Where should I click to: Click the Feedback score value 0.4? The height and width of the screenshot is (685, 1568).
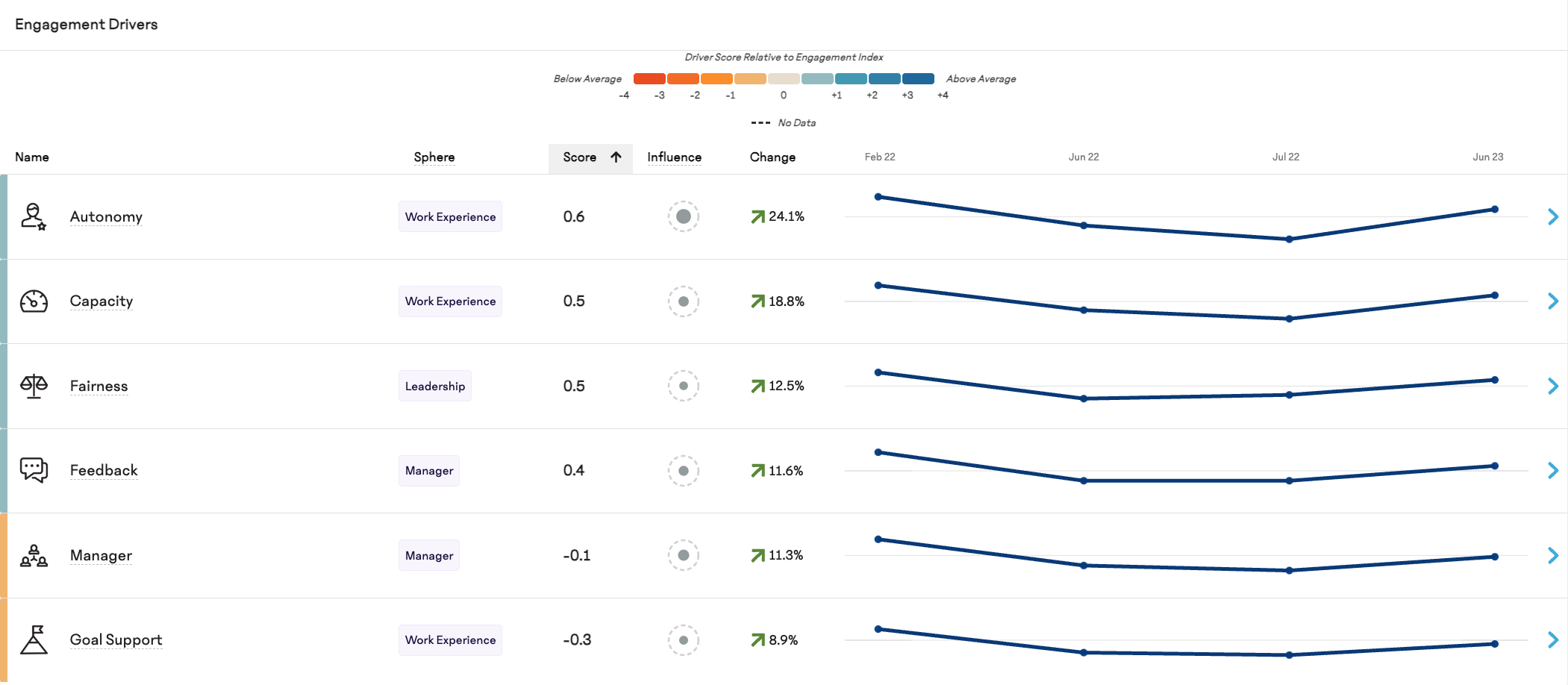574,471
